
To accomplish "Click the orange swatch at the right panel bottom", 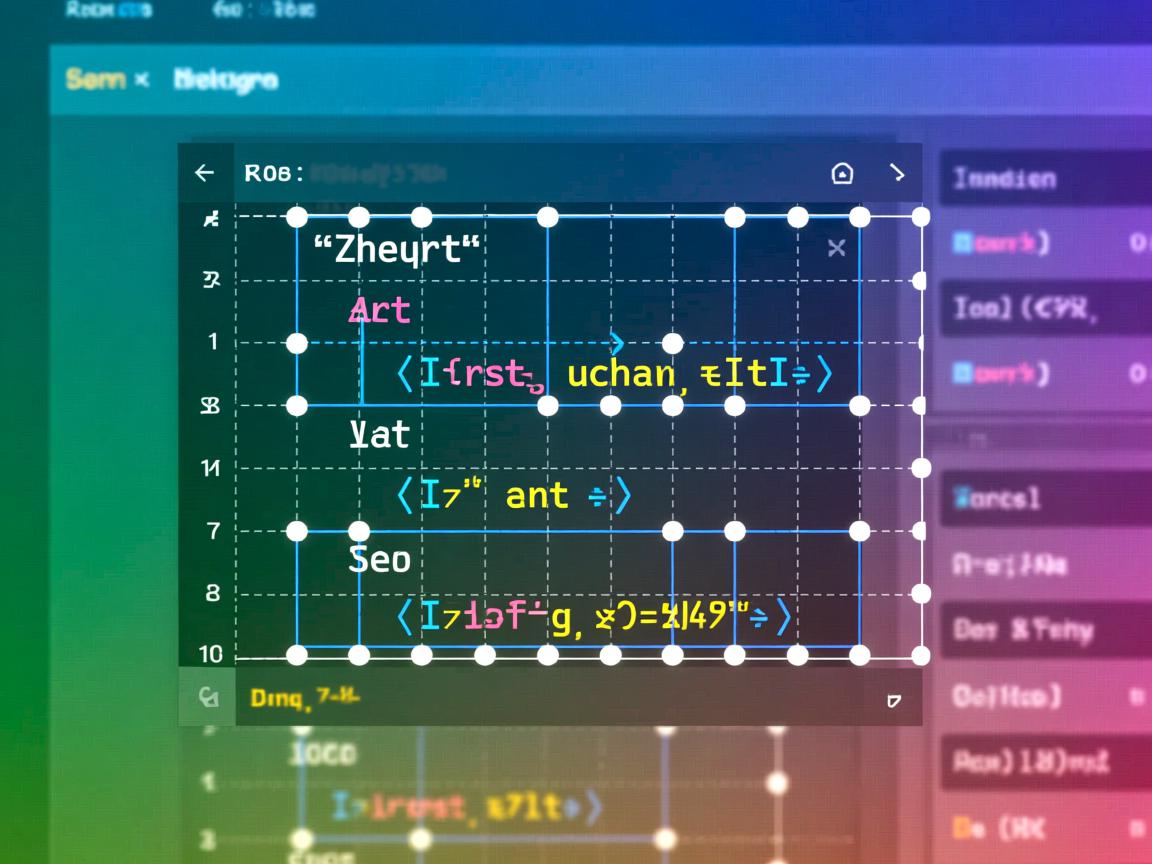I will coord(963,829).
